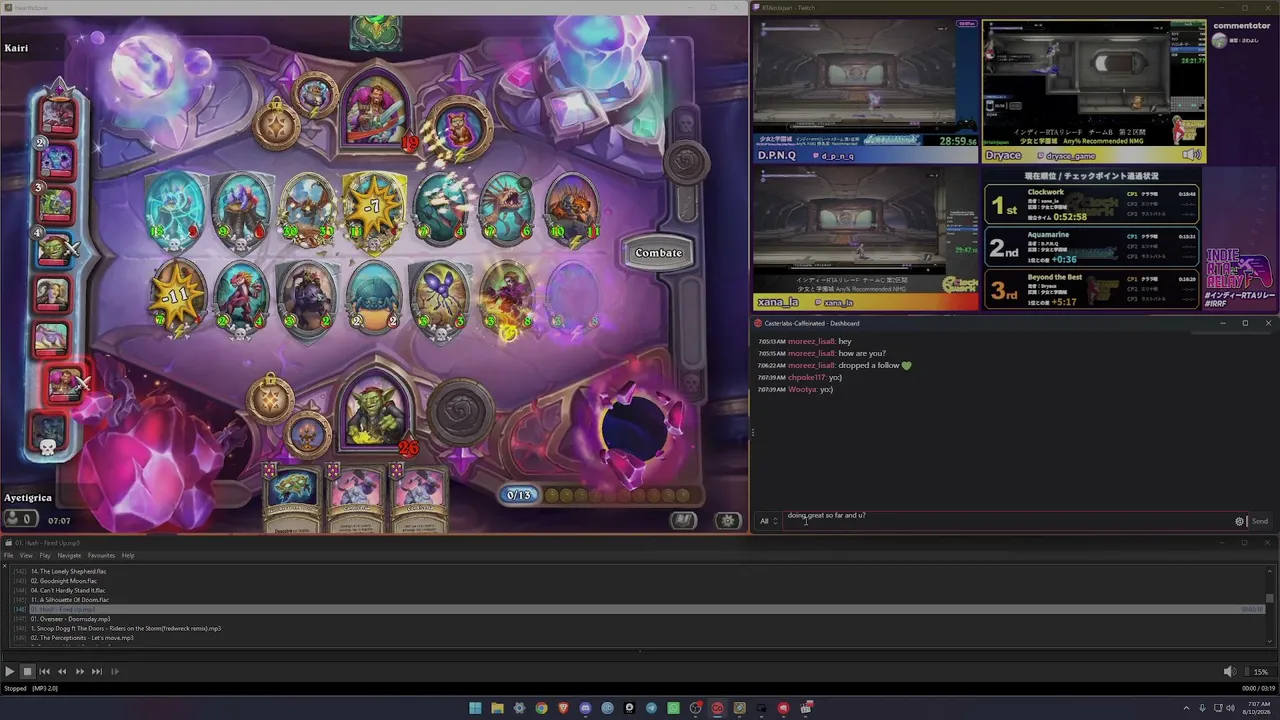This screenshot has height=720, width=1280.
Task: Rewind the current track in music player
Action: coord(62,672)
